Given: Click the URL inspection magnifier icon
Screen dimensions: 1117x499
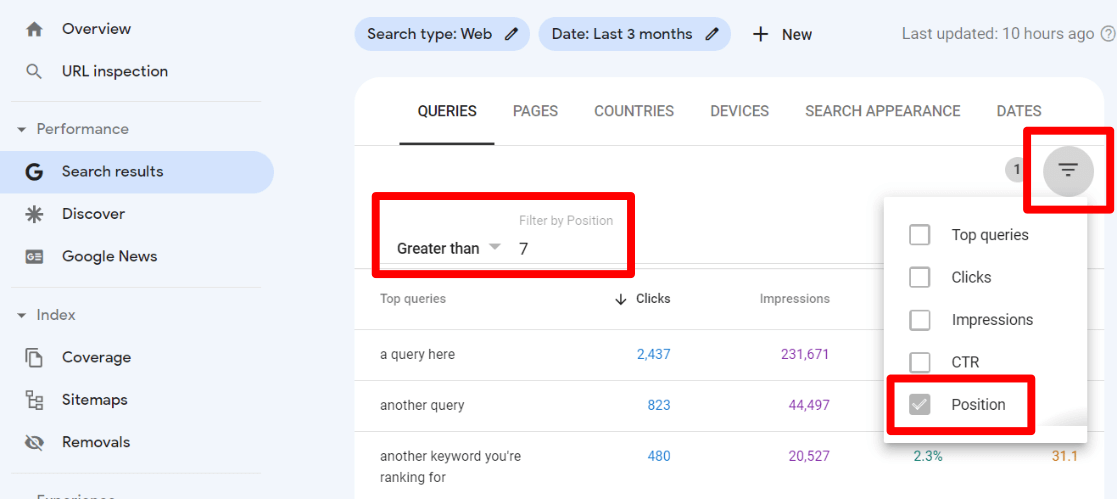Looking at the screenshot, I should click(x=33, y=71).
